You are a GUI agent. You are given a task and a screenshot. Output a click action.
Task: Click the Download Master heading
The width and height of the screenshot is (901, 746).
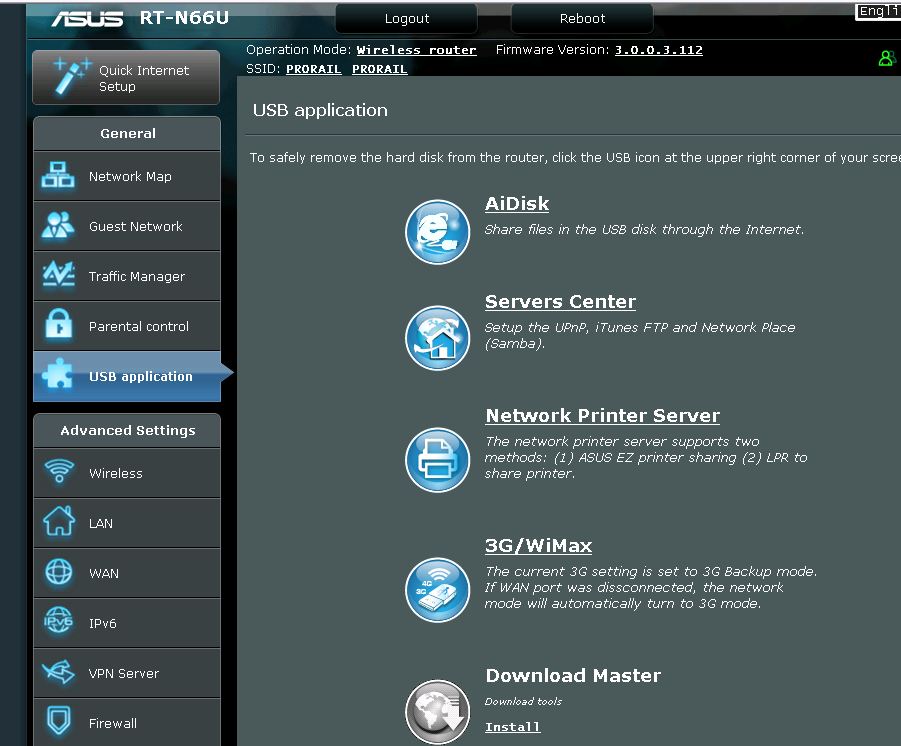[x=573, y=675]
